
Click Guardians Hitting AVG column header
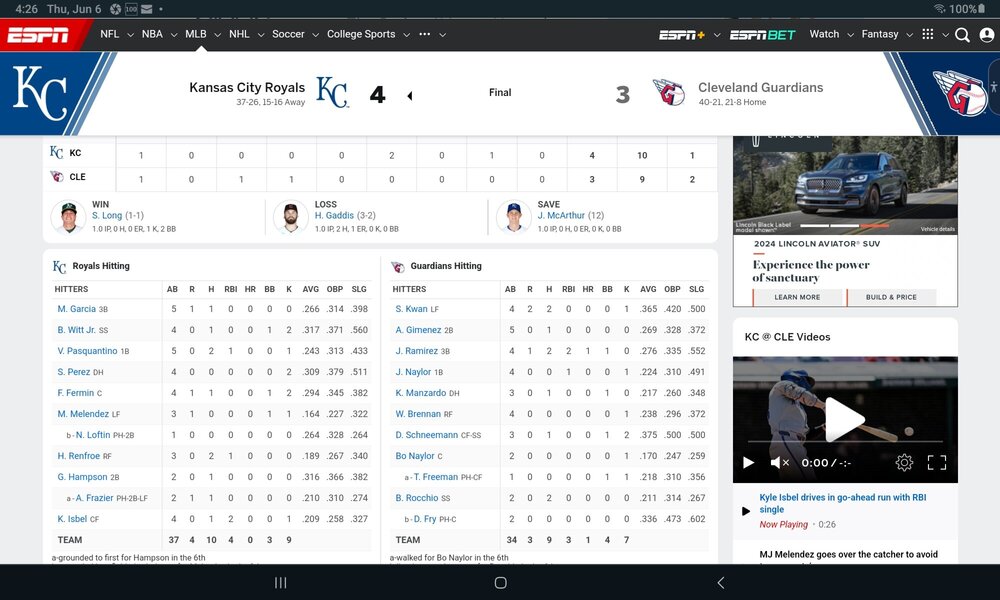point(648,289)
